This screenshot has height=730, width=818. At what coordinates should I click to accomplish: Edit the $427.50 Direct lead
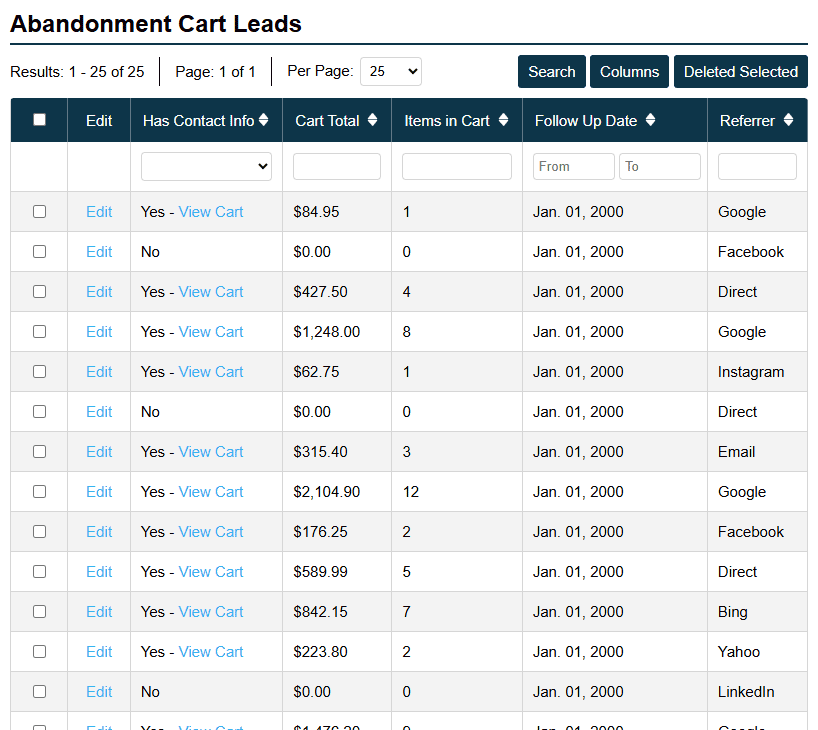(x=99, y=291)
